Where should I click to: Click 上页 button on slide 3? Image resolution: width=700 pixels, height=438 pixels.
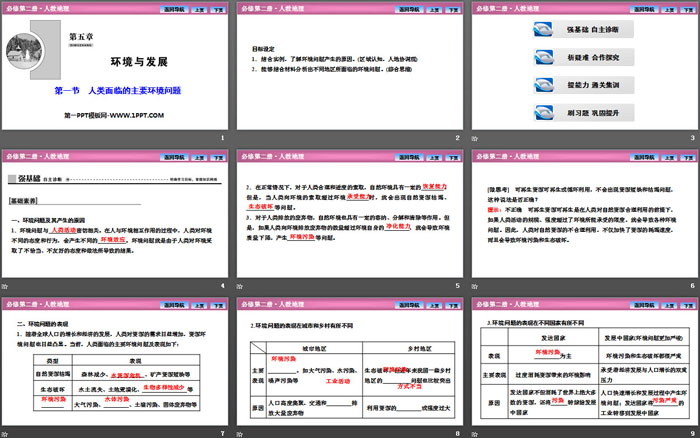pyautogui.click(x=669, y=9)
